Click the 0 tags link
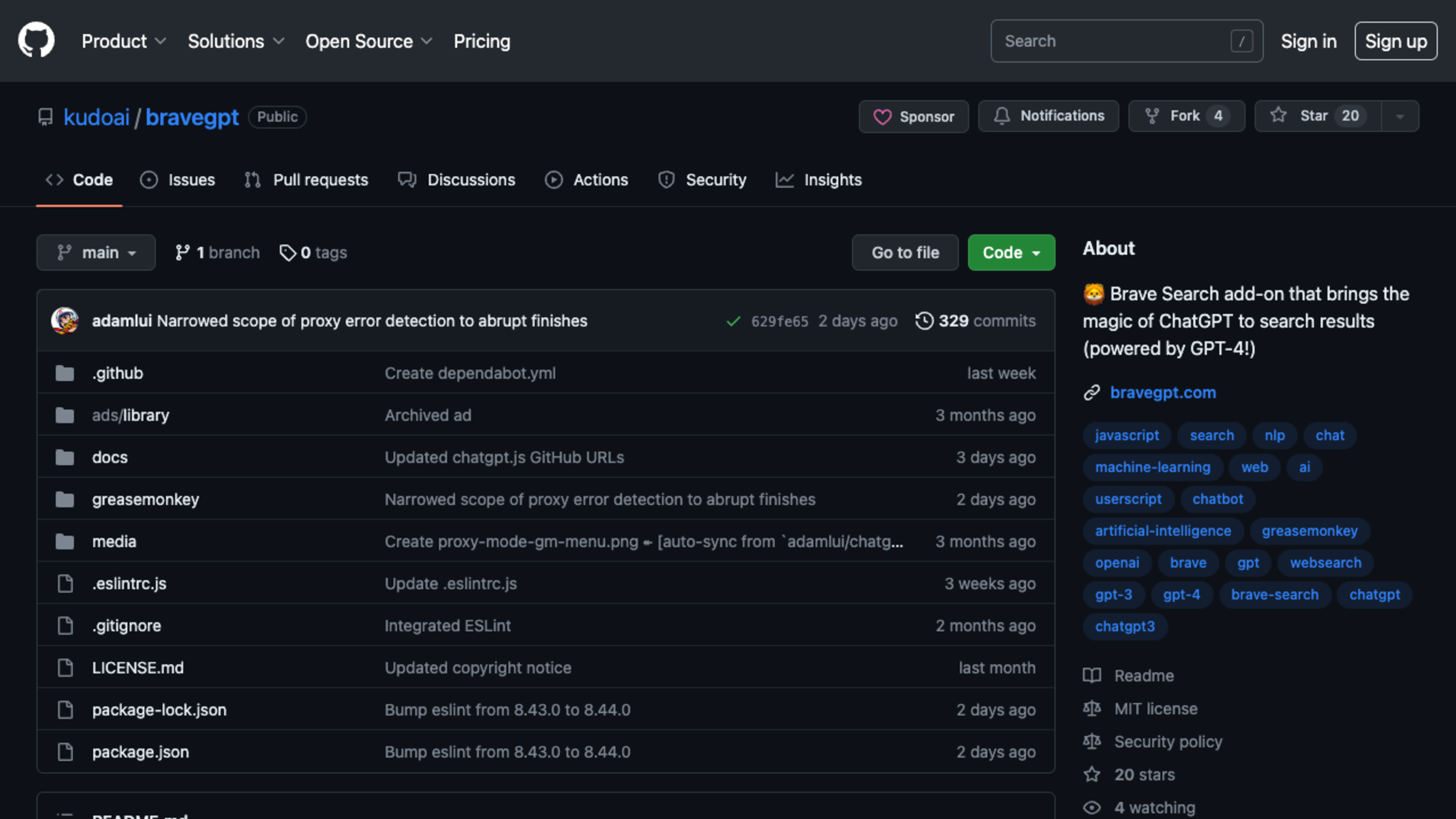This screenshot has width=1456, height=819. (313, 252)
